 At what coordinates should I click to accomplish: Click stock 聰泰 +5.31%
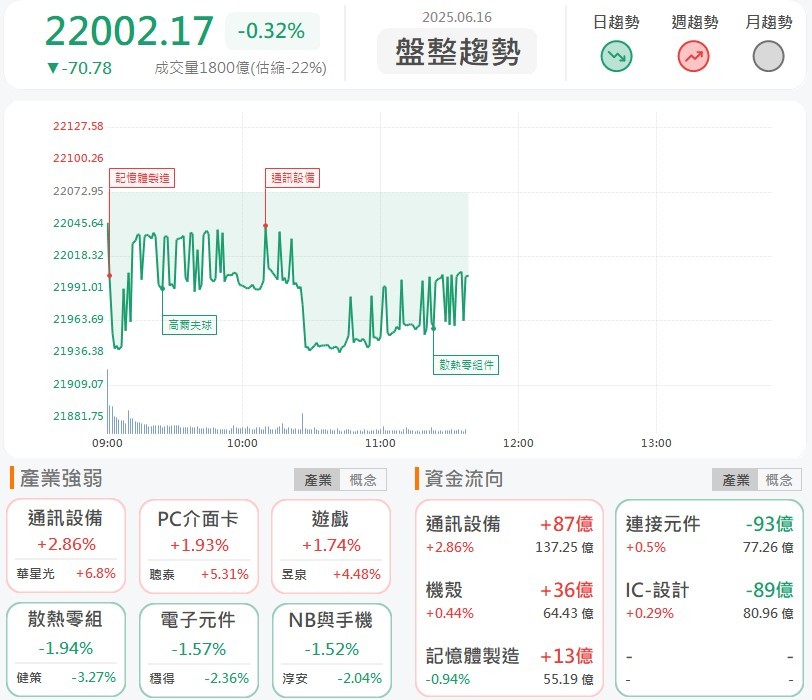click(x=199, y=574)
